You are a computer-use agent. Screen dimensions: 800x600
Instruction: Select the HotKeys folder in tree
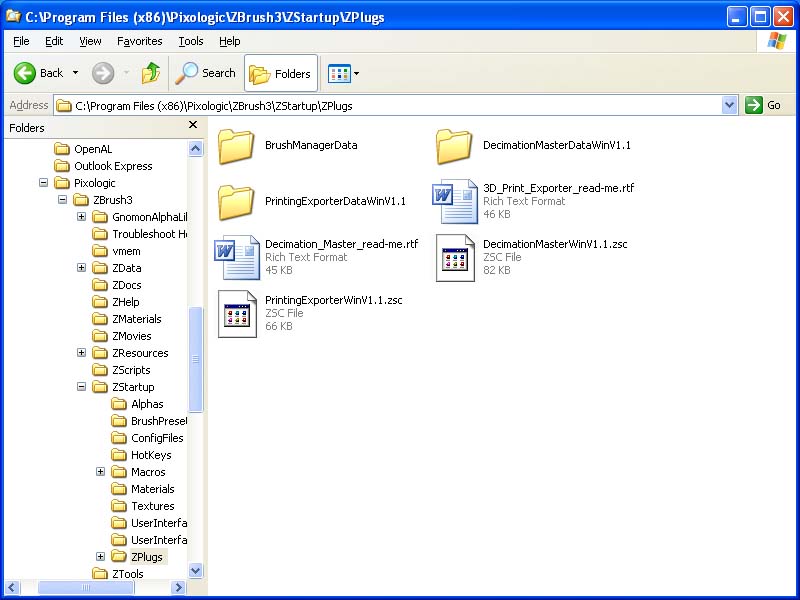coord(141,455)
